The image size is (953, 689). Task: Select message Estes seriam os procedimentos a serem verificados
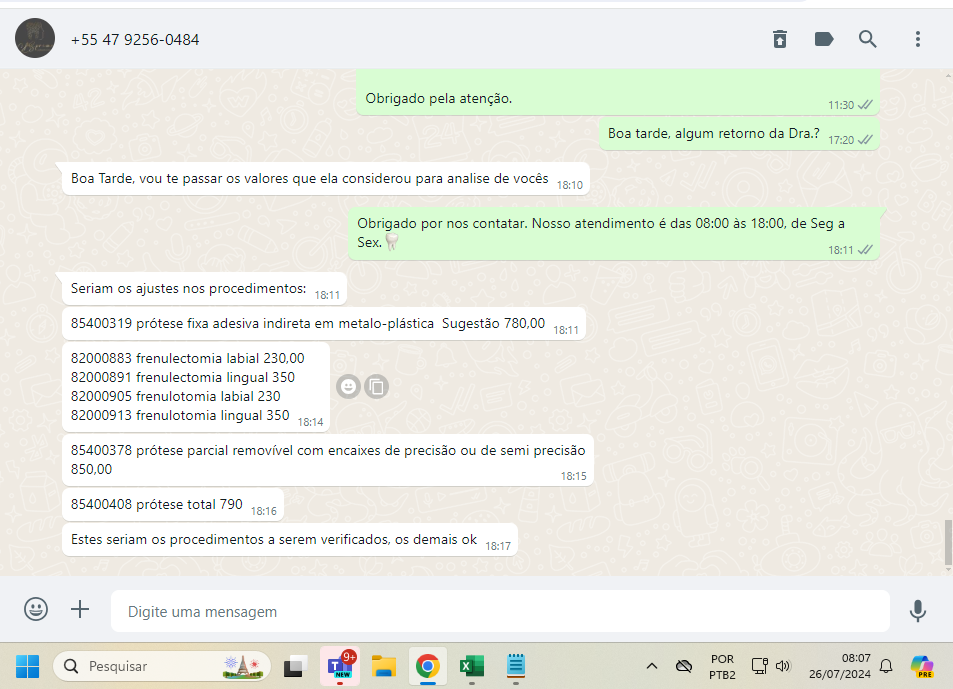(x=290, y=540)
